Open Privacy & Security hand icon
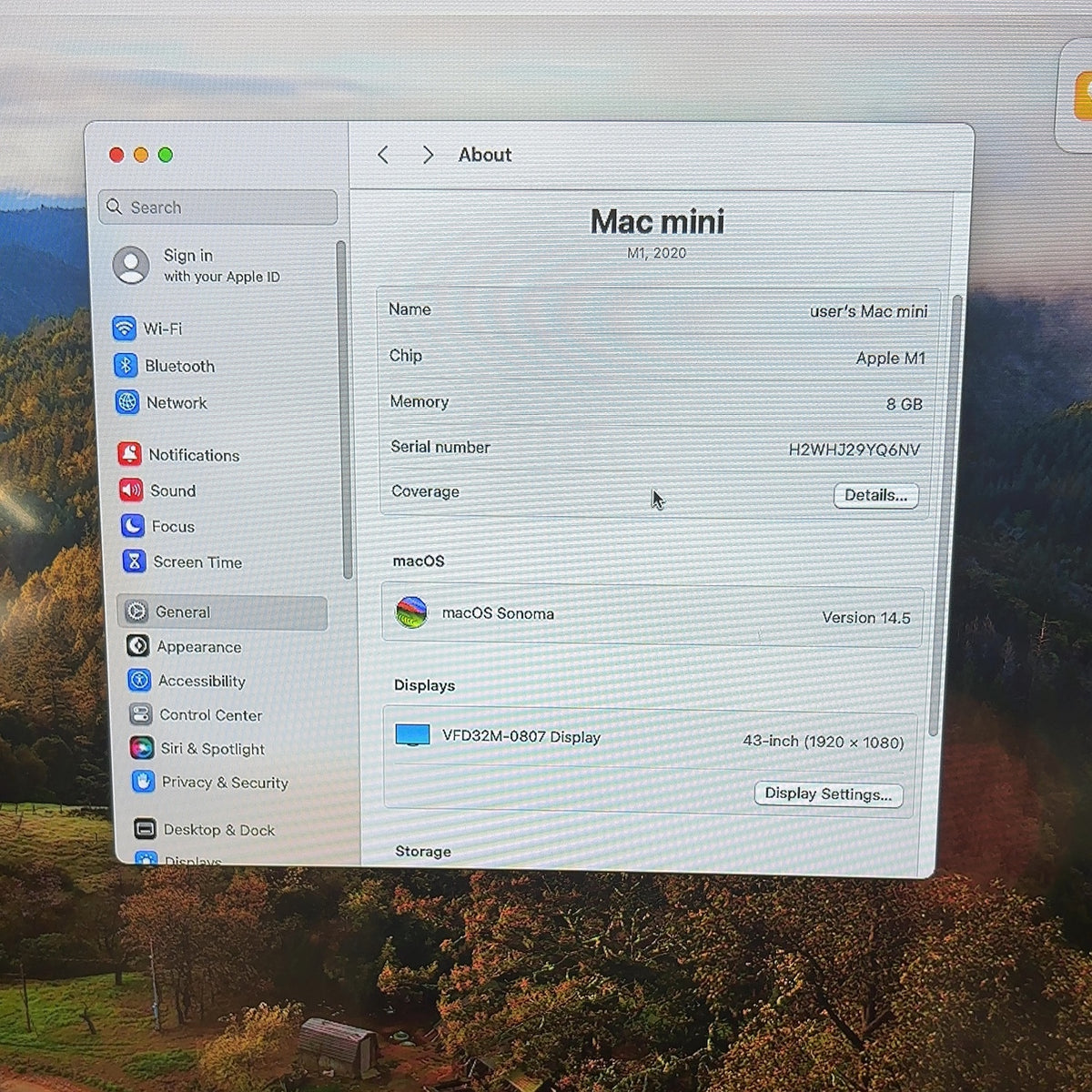Image resolution: width=1092 pixels, height=1092 pixels. click(143, 781)
